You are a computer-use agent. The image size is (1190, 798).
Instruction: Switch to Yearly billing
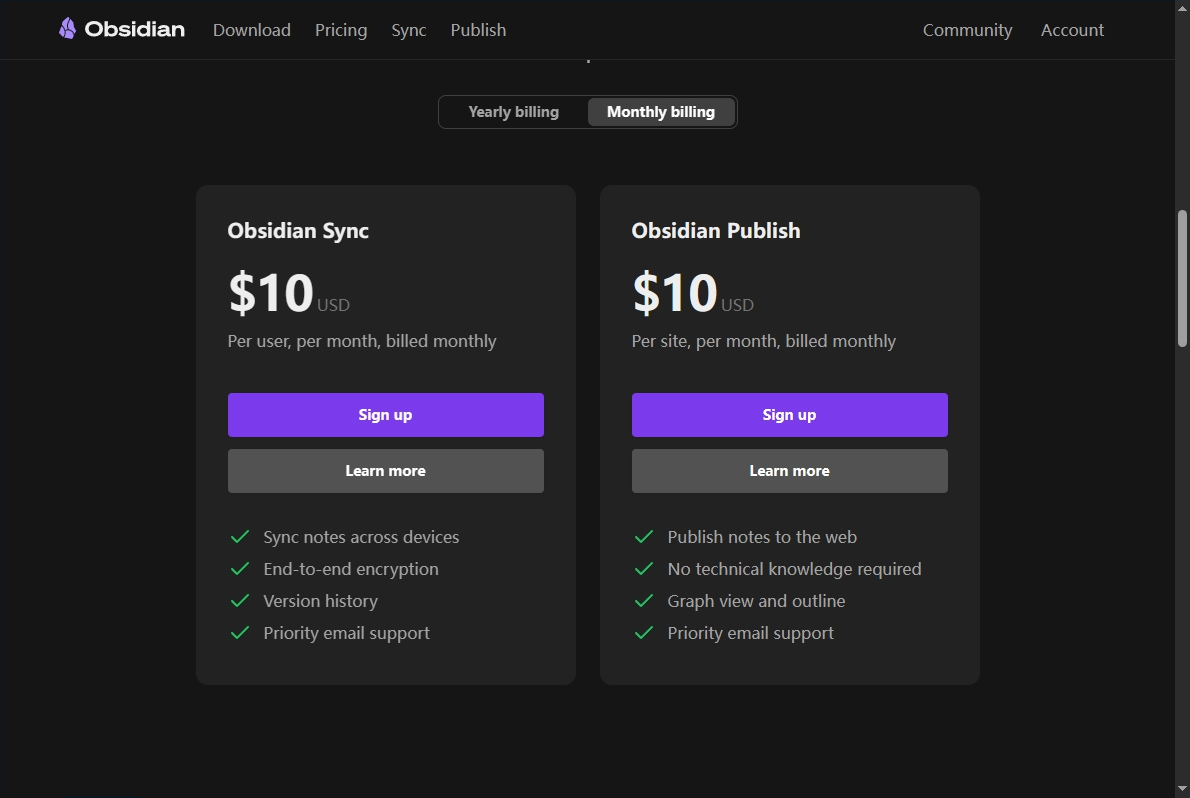513,112
